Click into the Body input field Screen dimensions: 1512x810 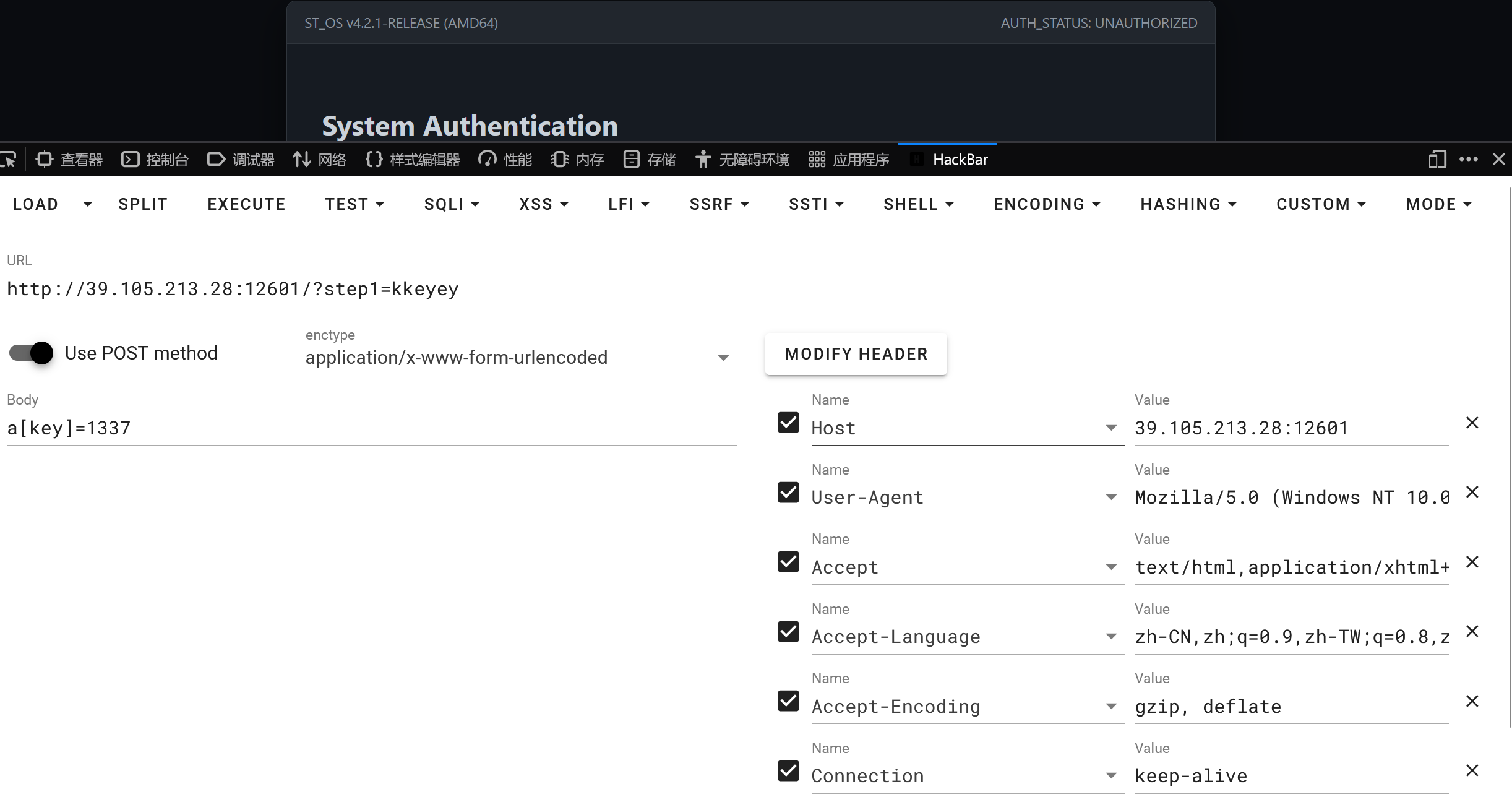tap(372, 428)
